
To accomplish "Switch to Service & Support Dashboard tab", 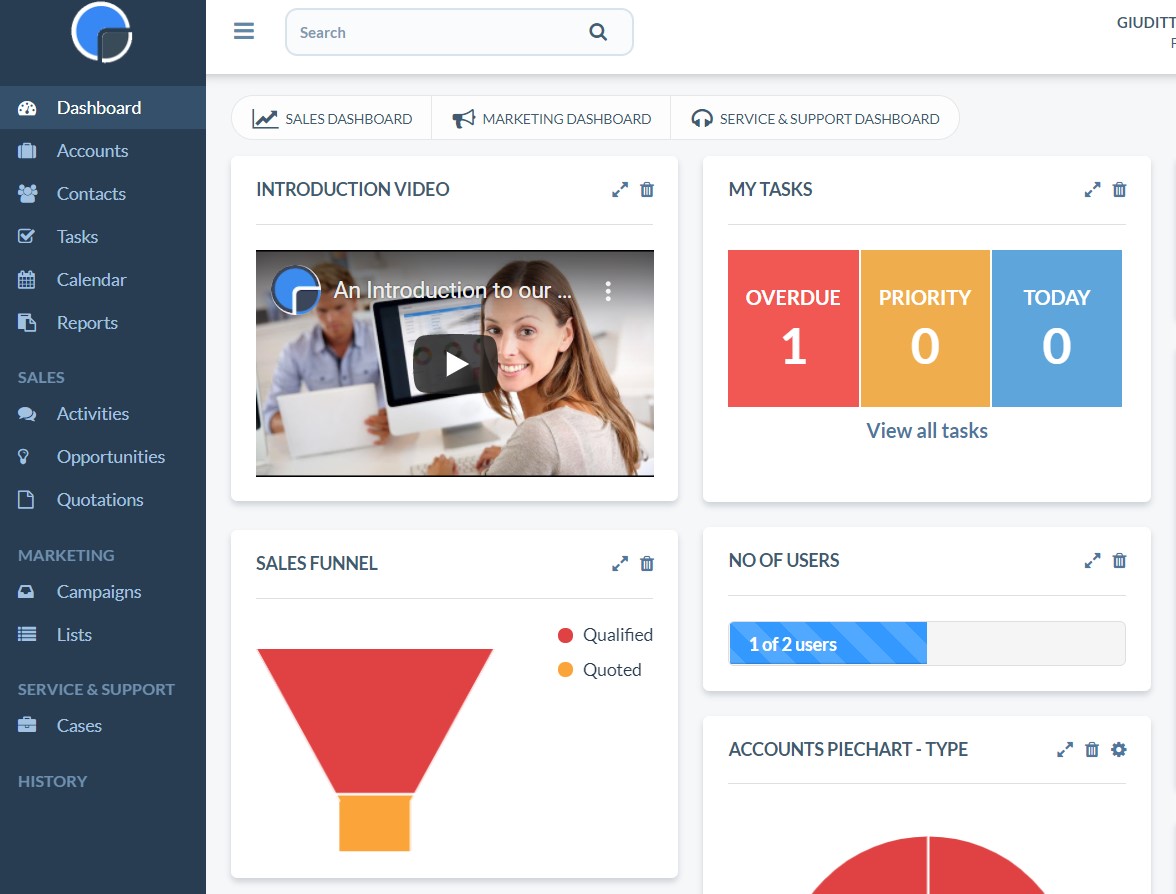I will coord(814,118).
